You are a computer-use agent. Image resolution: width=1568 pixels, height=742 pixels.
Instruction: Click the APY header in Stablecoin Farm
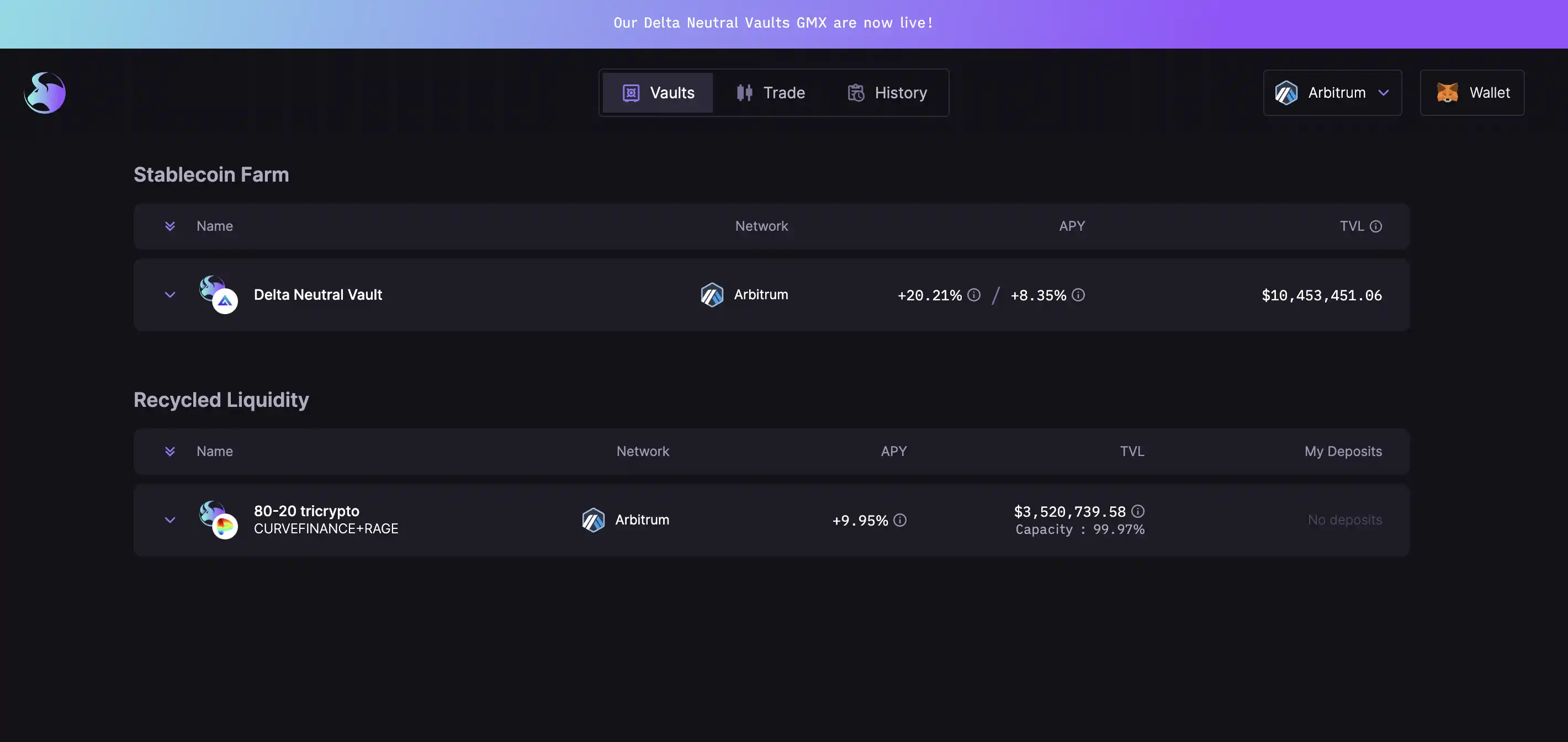pyautogui.click(x=1071, y=226)
